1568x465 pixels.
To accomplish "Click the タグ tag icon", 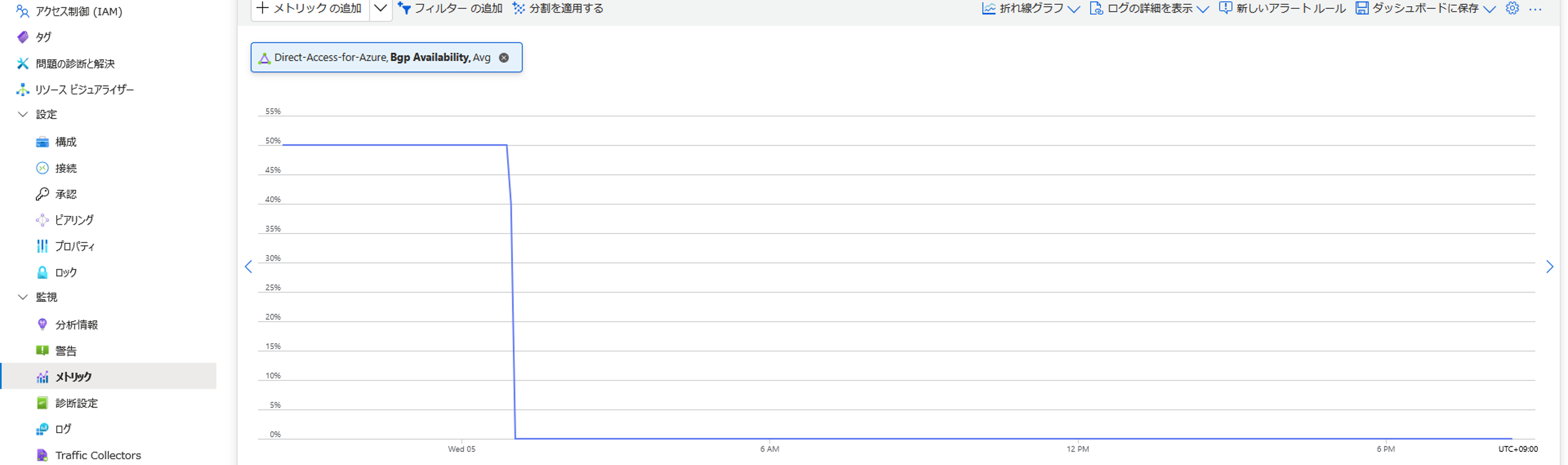I will coord(22,37).
